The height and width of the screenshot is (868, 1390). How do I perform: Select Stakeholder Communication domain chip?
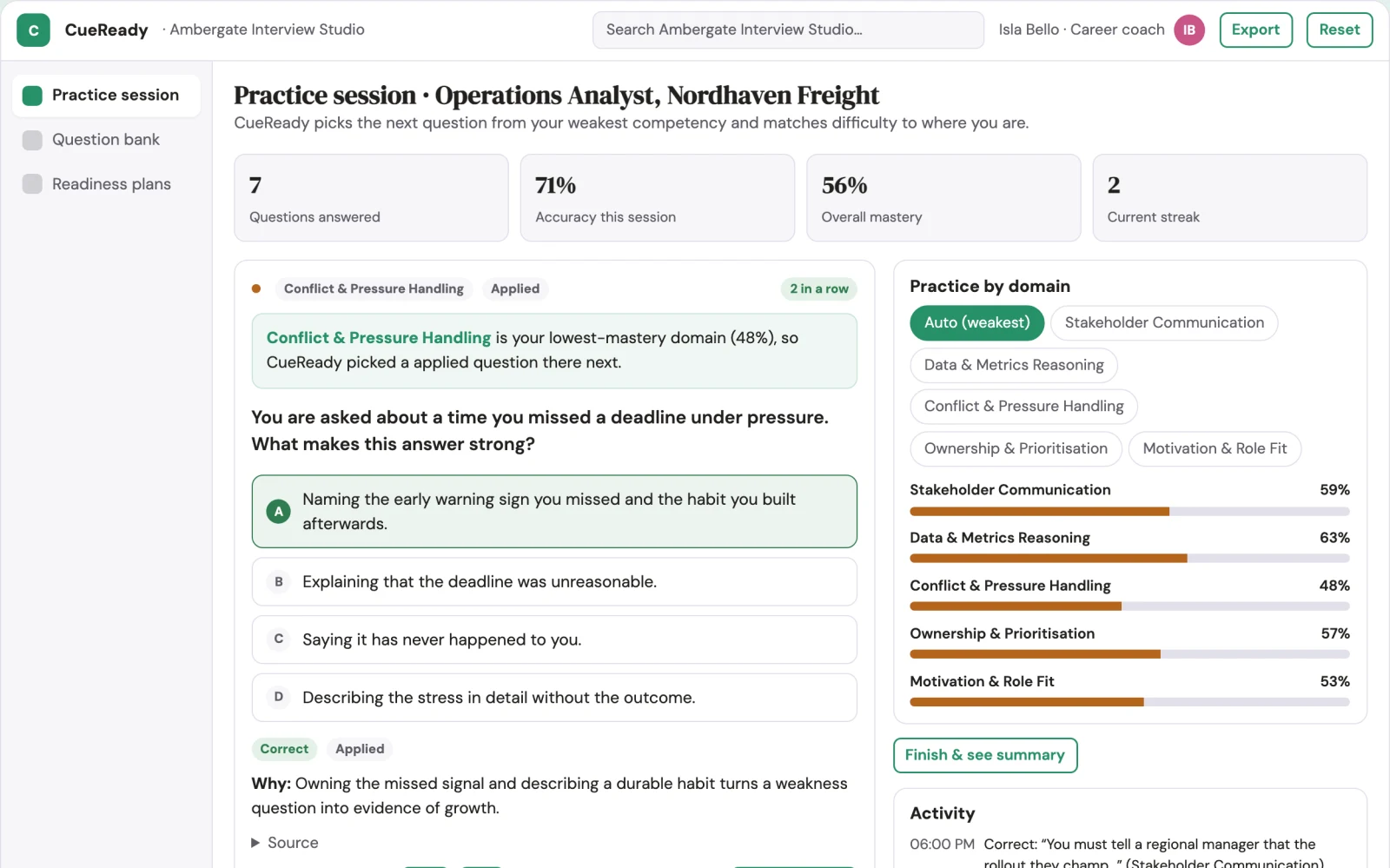[1164, 323]
